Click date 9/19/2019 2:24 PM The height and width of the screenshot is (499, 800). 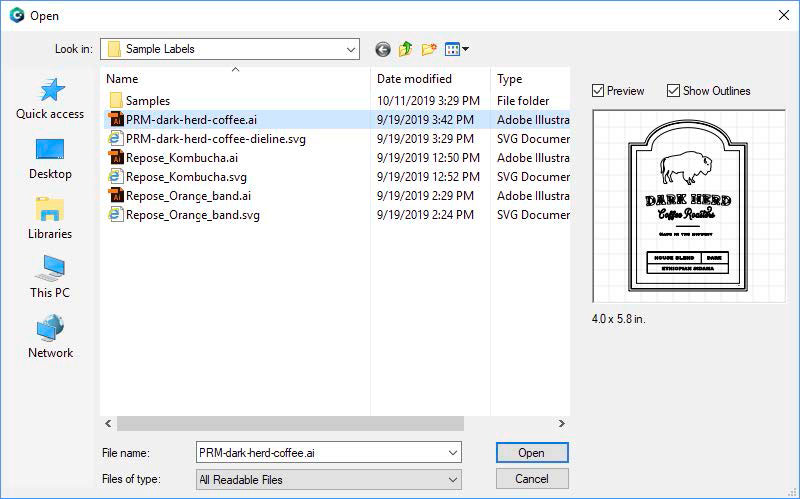pos(425,215)
